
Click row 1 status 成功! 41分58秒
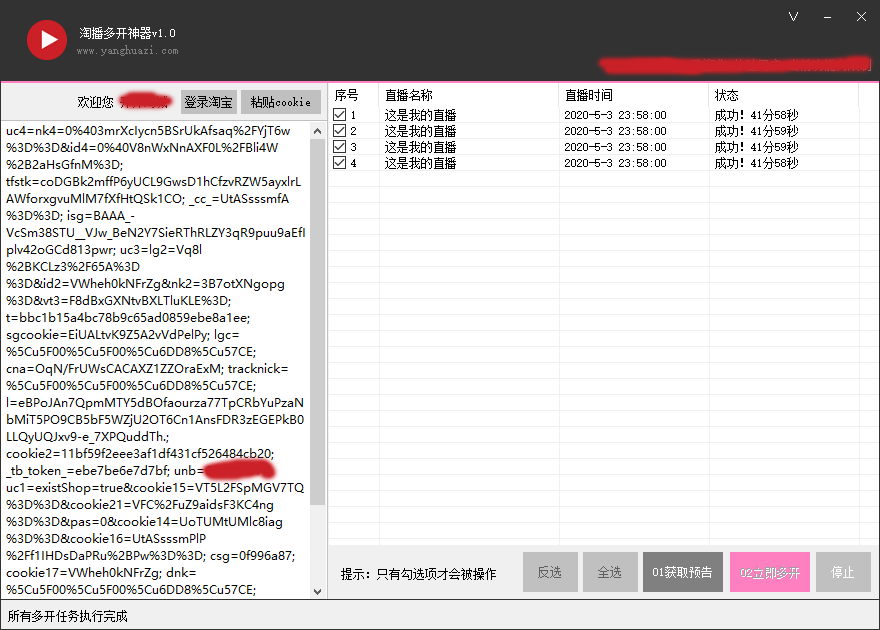[x=756, y=115]
